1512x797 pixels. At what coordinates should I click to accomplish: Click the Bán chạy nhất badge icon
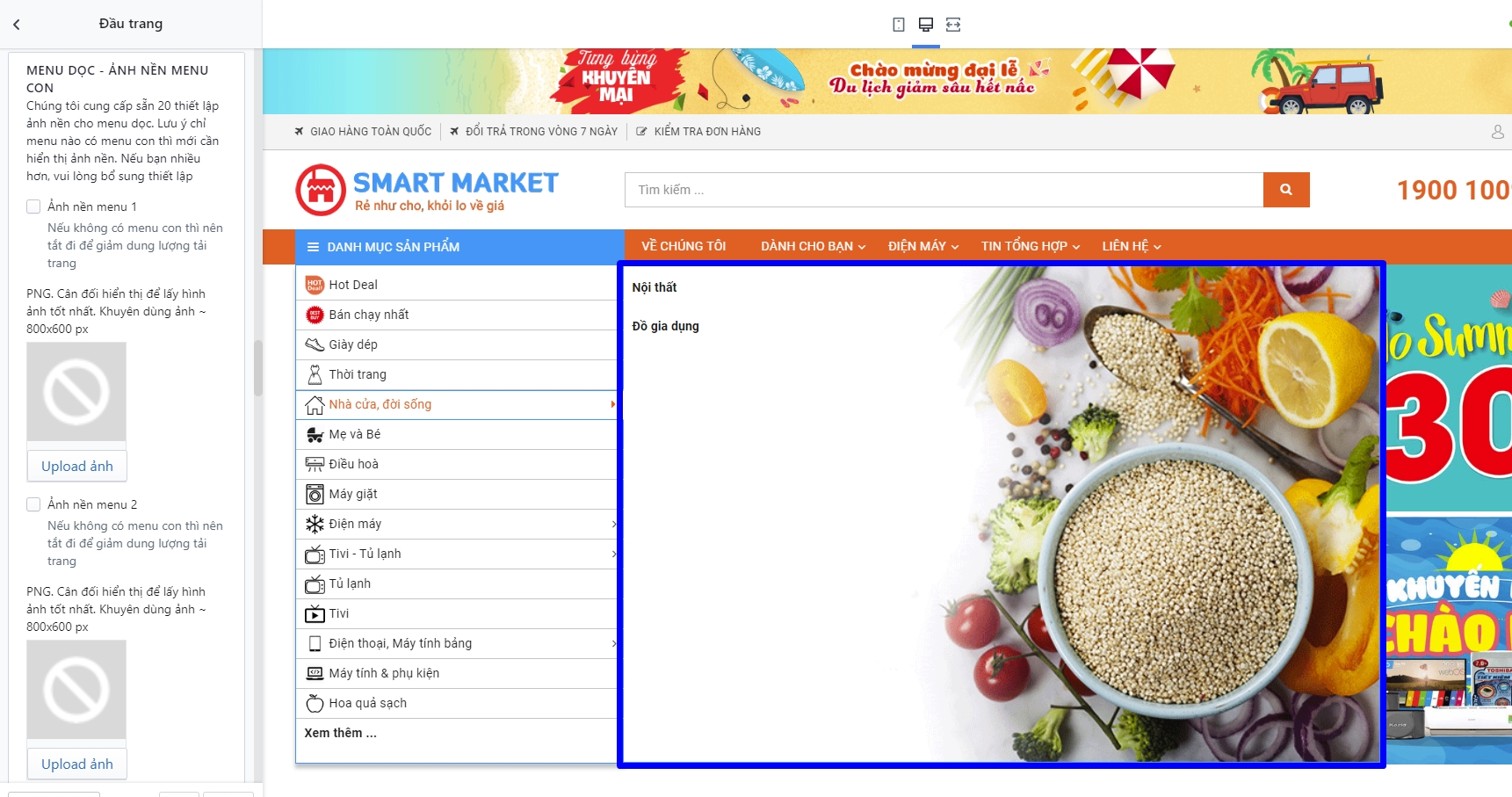click(x=315, y=315)
